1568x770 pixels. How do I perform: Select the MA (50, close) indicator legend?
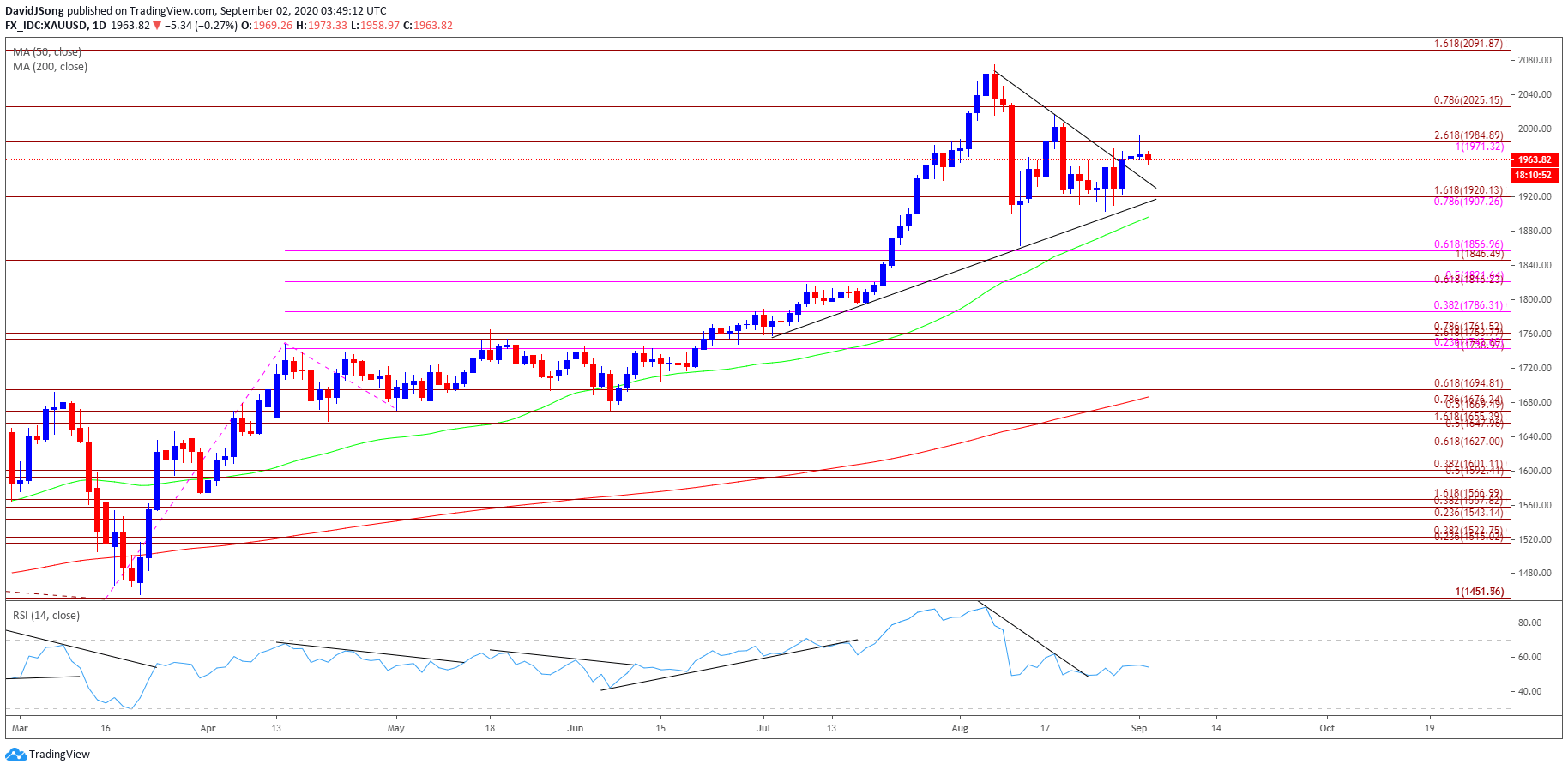(47, 52)
